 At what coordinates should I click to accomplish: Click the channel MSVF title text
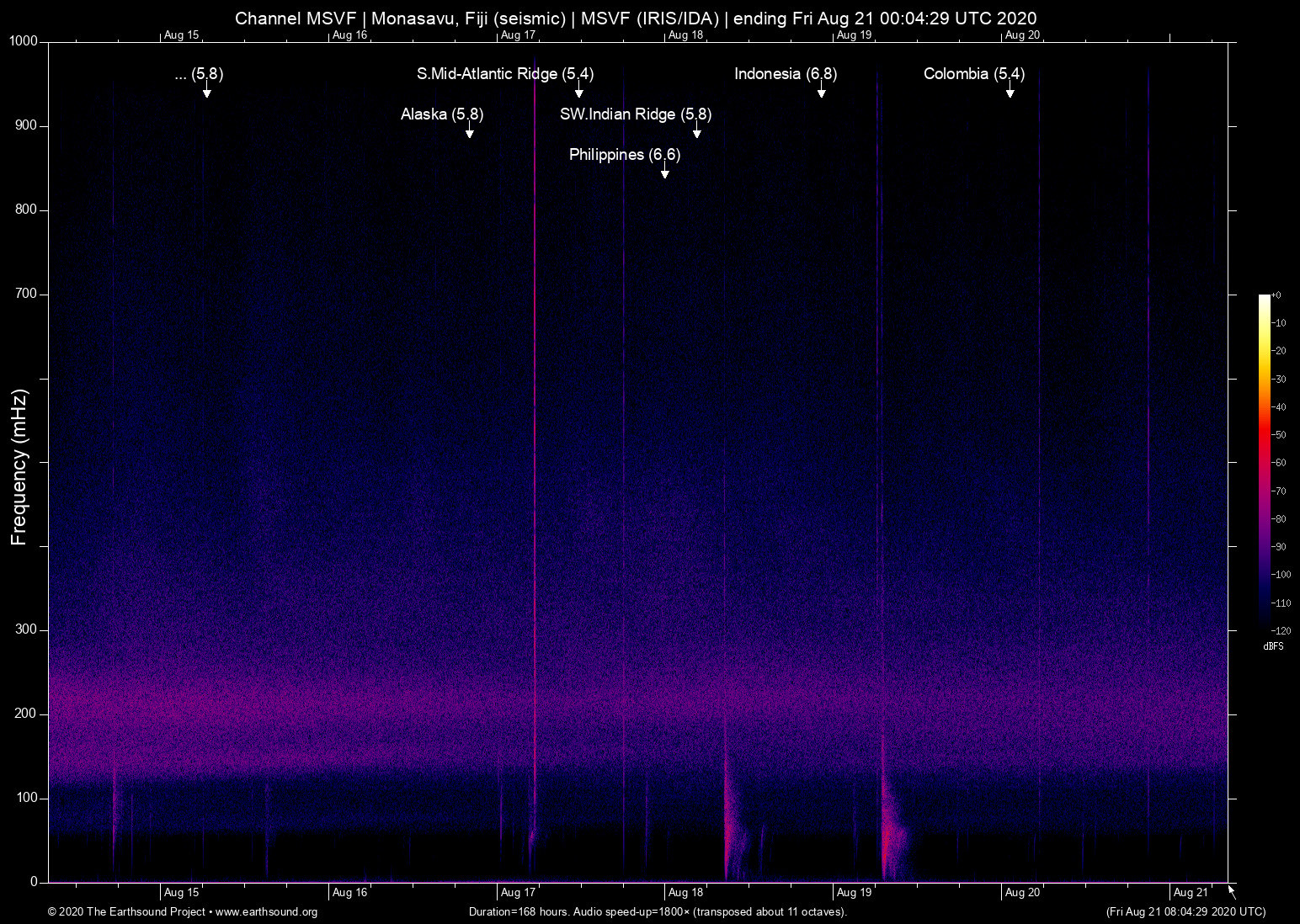[x=635, y=19]
